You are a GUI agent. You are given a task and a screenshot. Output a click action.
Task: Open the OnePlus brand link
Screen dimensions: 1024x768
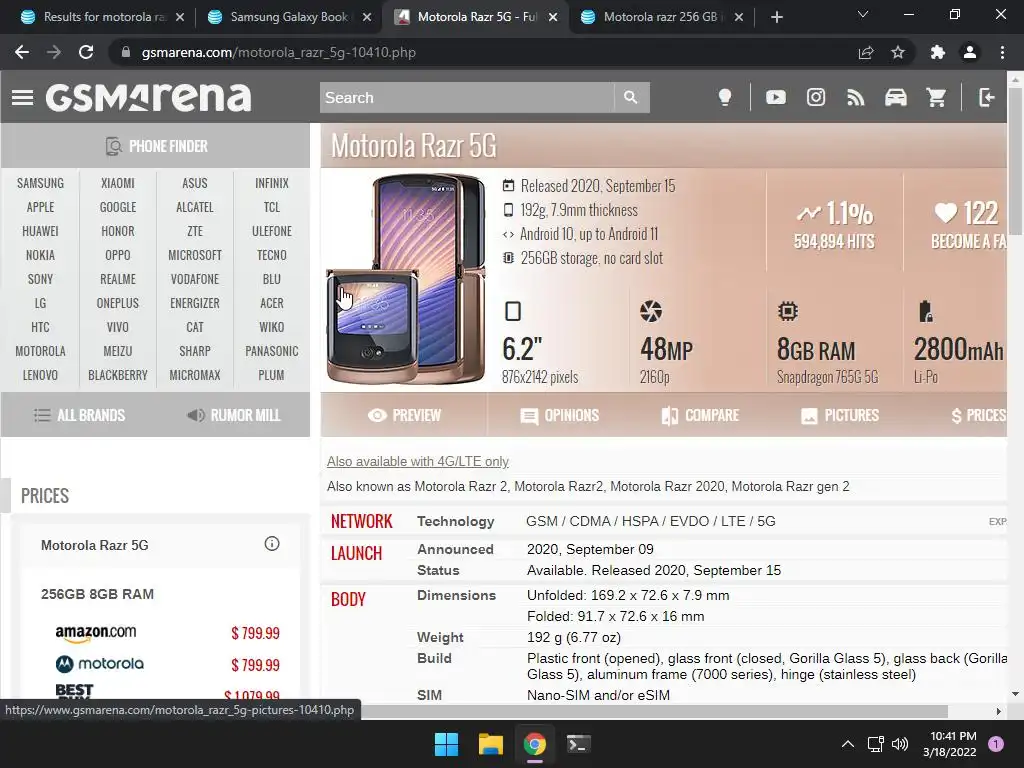pyautogui.click(x=118, y=303)
